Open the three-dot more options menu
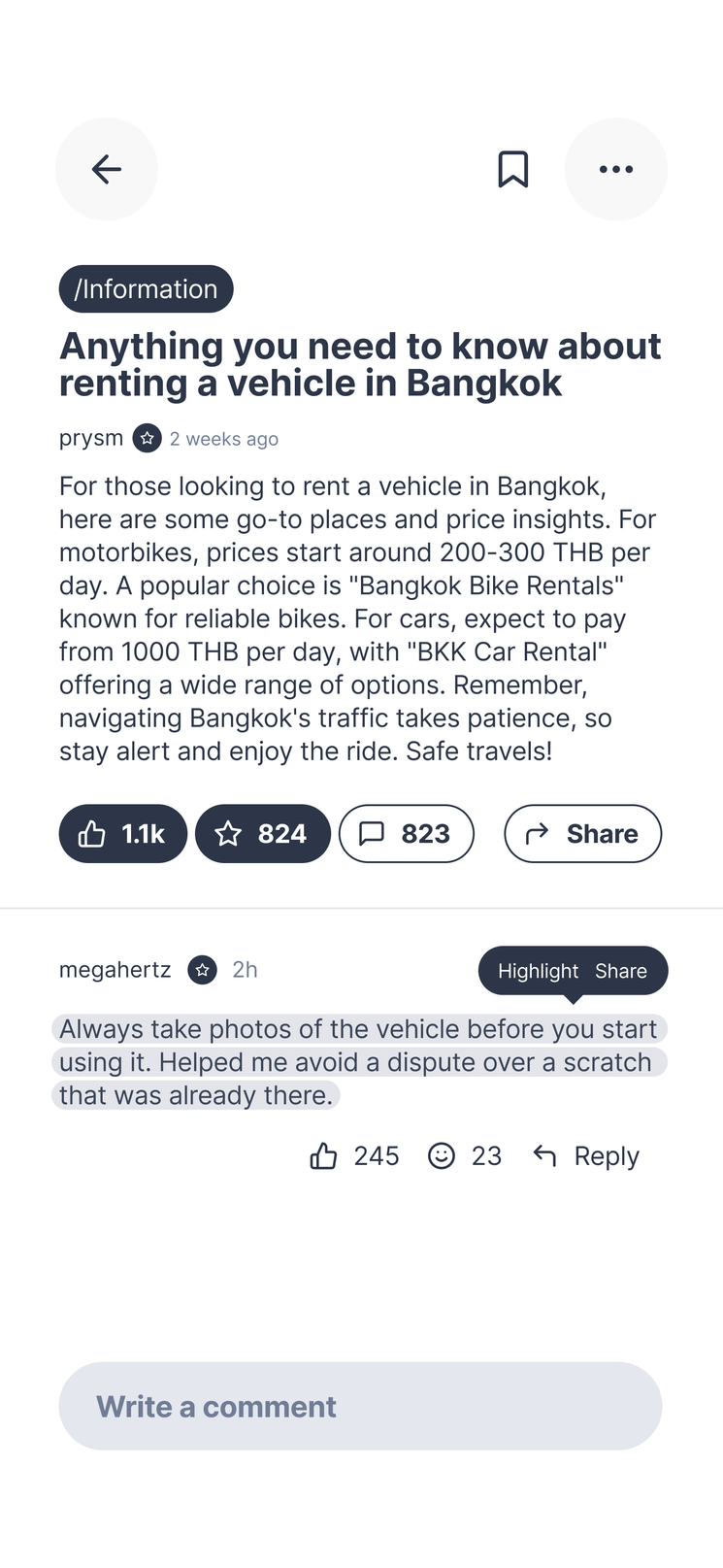 616,169
